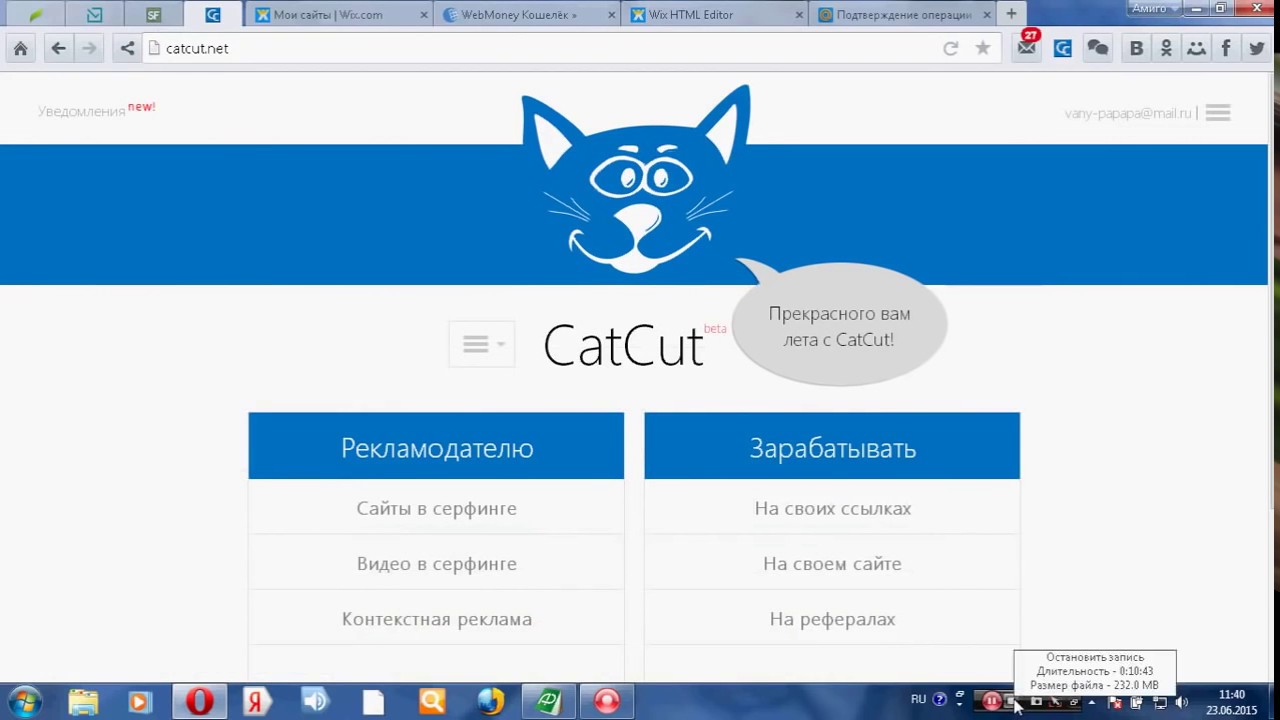
Task: Open the orange magnifier taskbar icon
Action: point(432,702)
